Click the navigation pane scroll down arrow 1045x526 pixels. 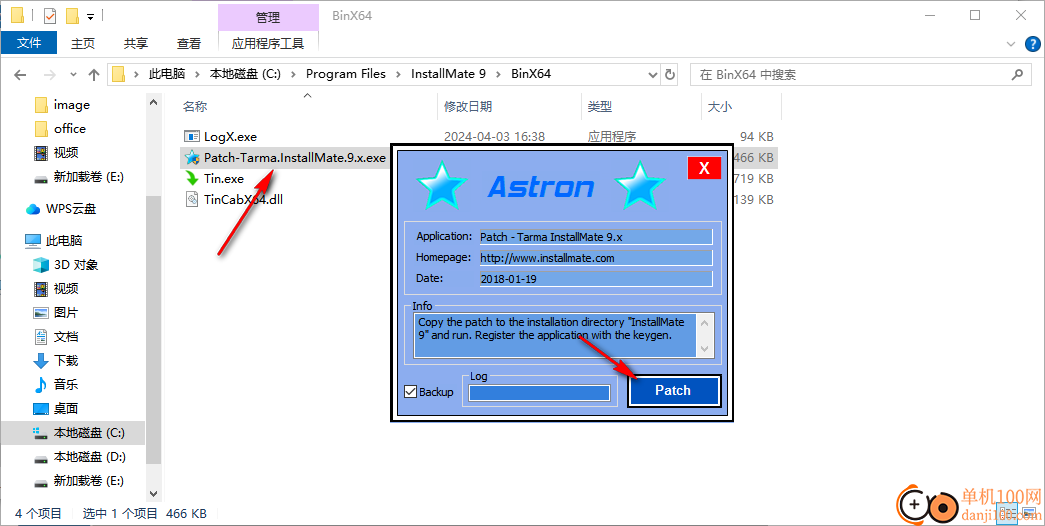point(153,494)
